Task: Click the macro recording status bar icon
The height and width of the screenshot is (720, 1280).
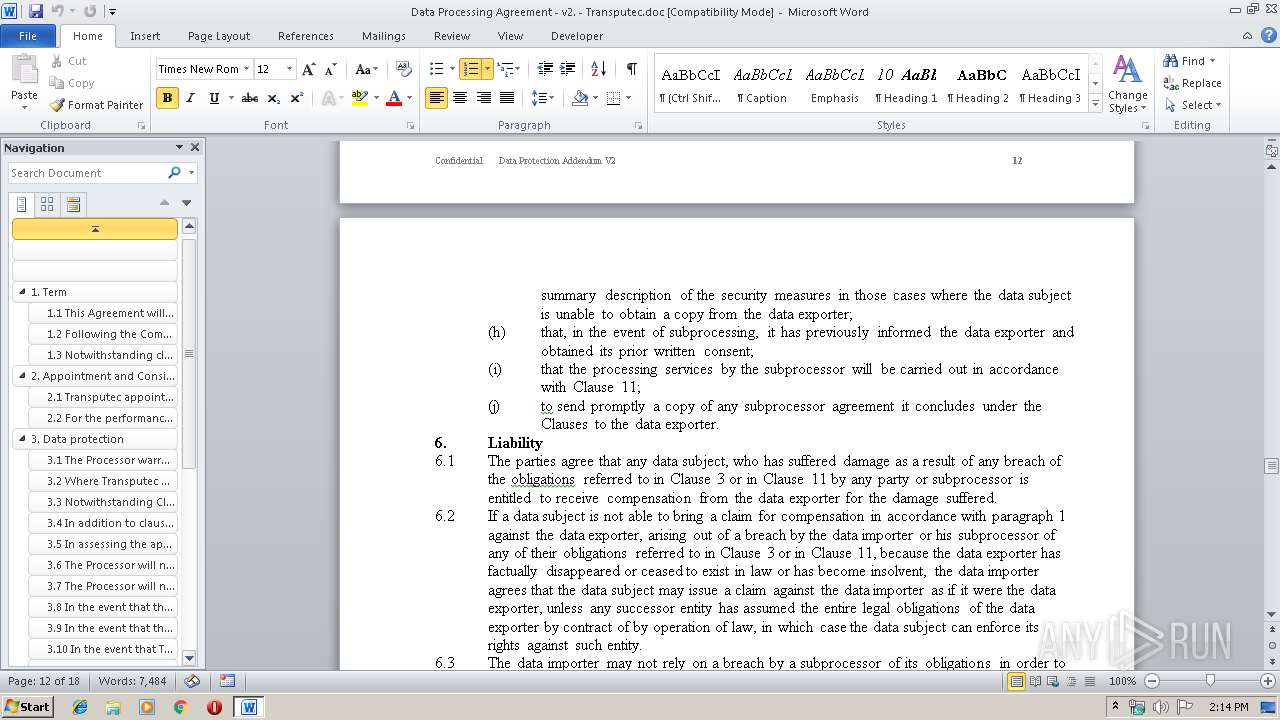Action: [x=227, y=681]
